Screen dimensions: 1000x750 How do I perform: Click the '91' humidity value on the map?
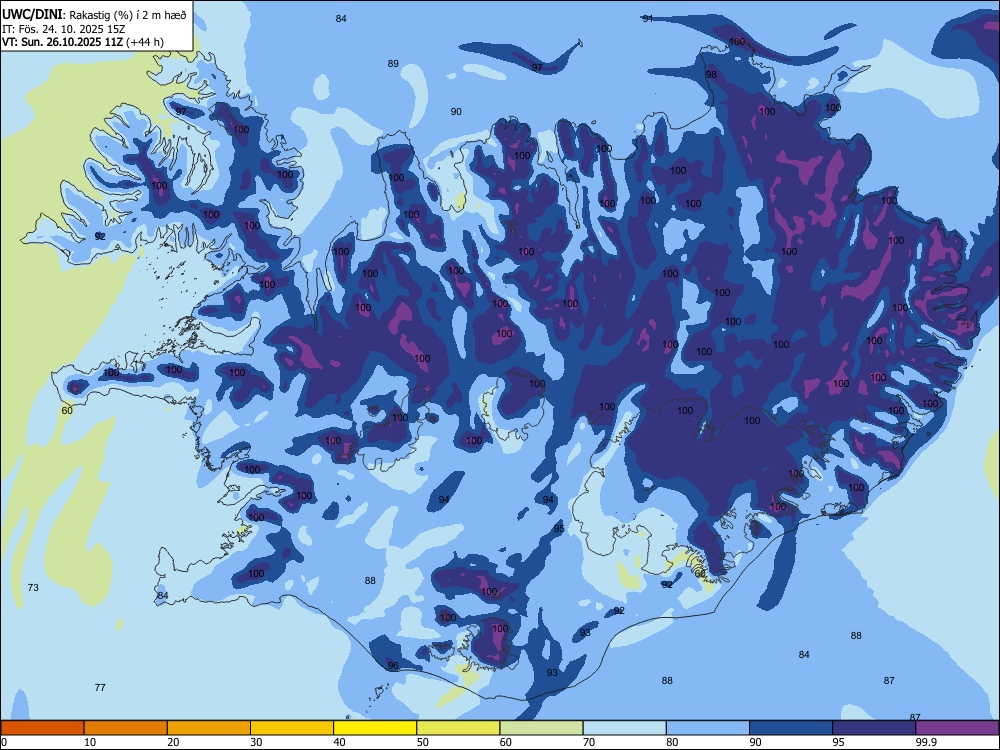648,18
